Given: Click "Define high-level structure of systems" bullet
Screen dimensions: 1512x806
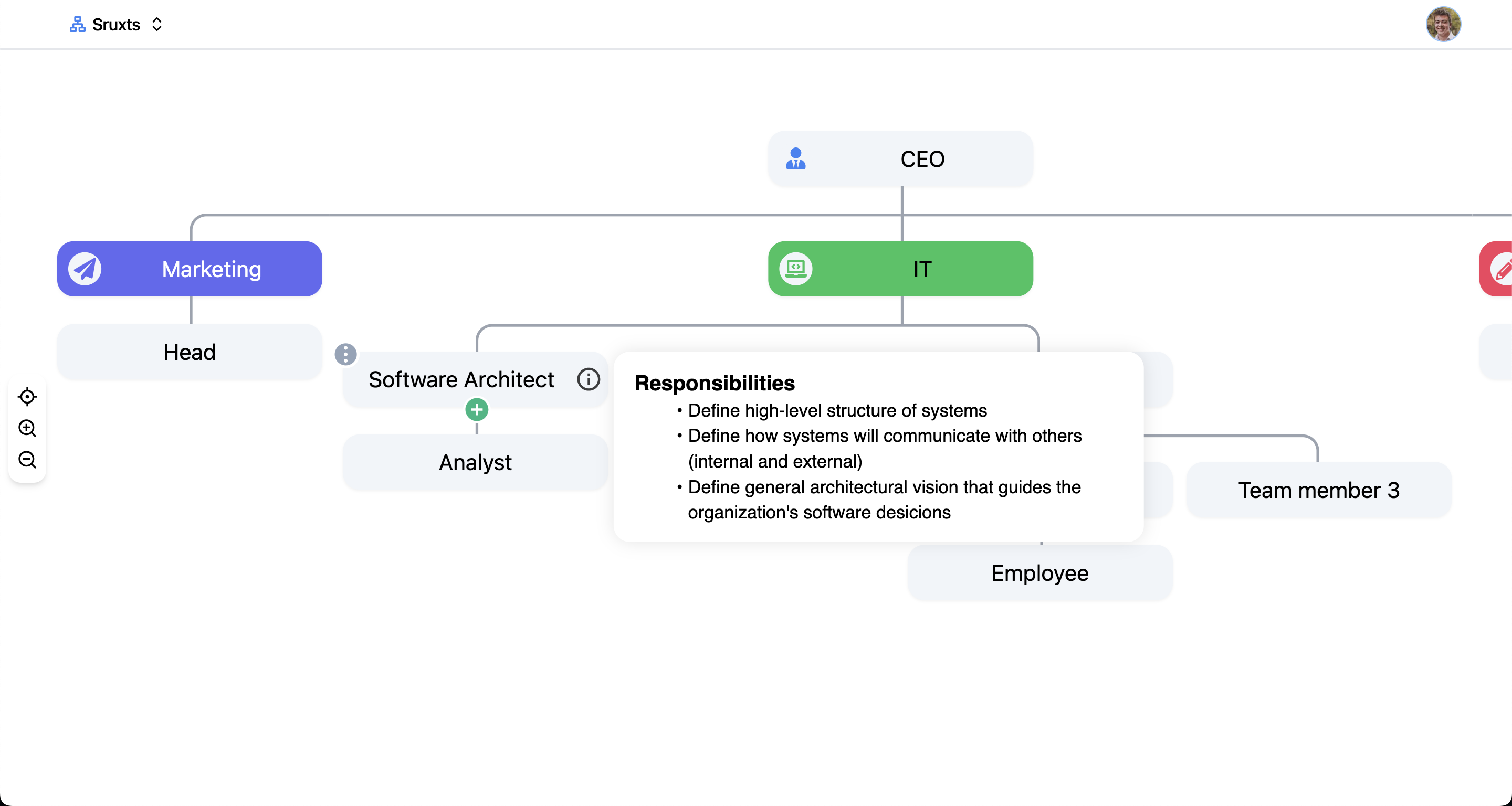Looking at the screenshot, I should click(837, 411).
